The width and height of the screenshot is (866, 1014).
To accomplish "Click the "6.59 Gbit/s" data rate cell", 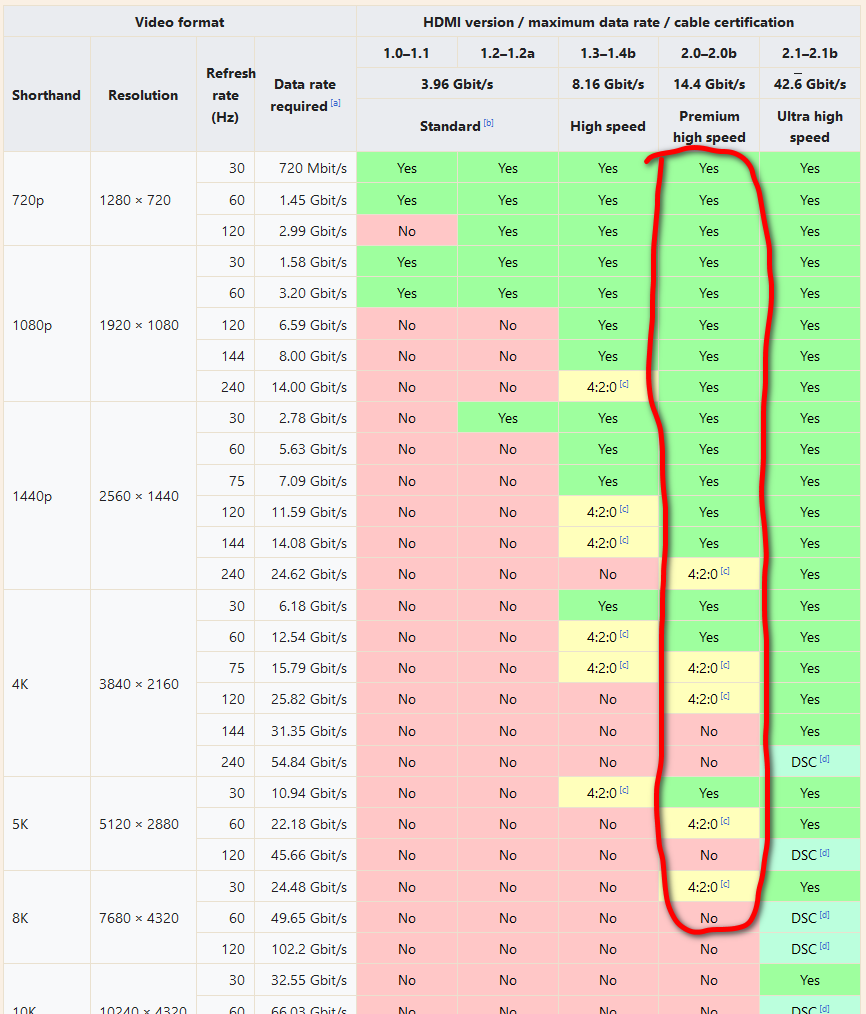I will 305,325.
